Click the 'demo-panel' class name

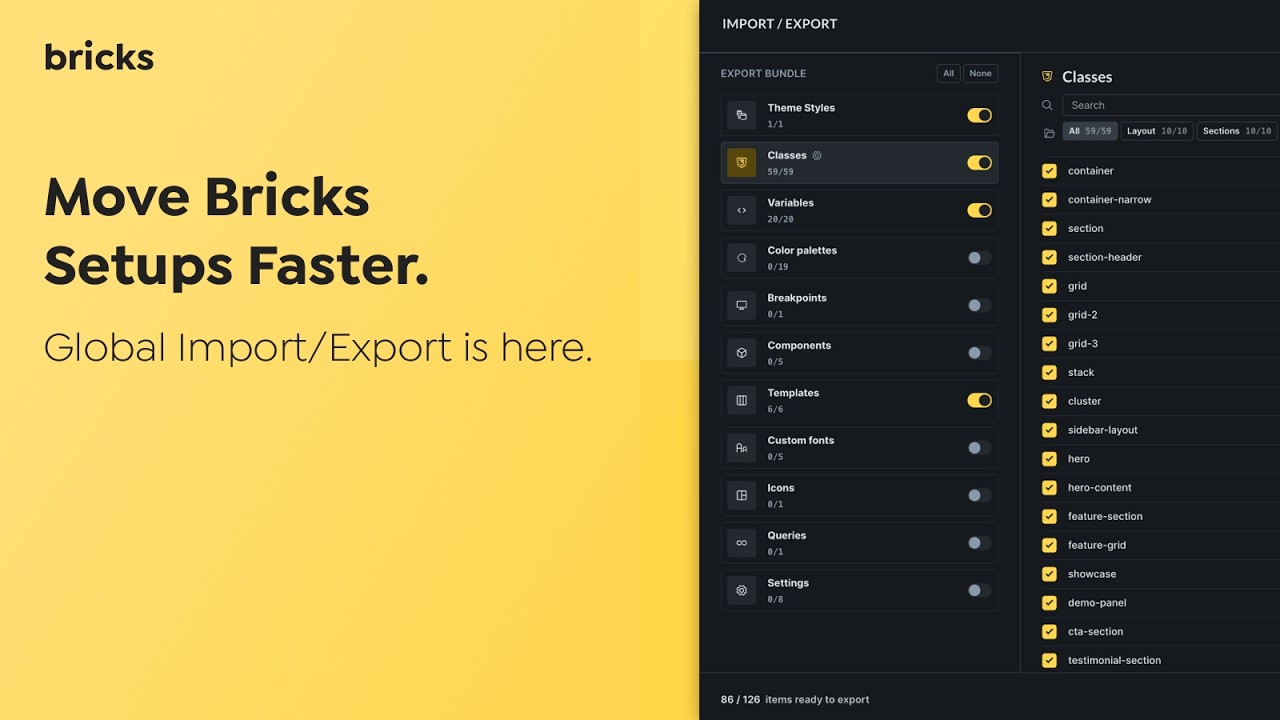pyautogui.click(x=1097, y=603)
